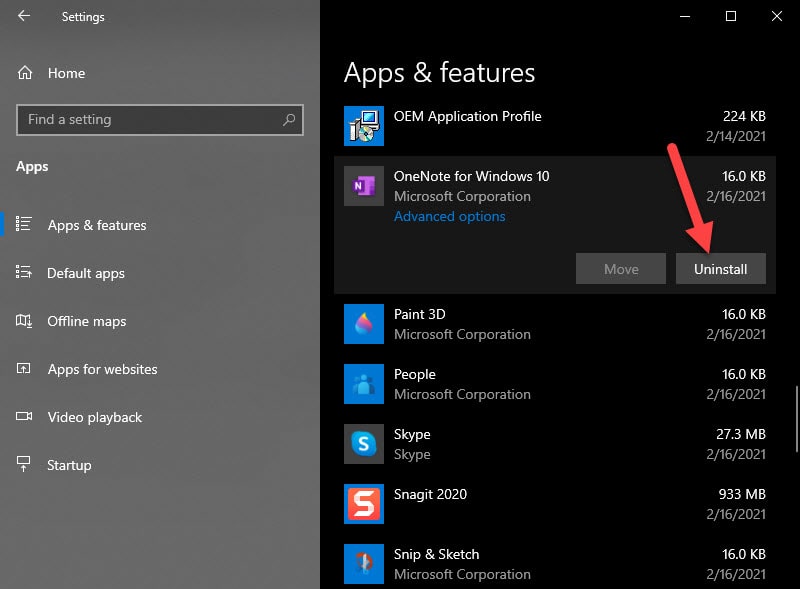Select the Paint 3D app entry name
Image resolution: width=800 pixels, height=589 pixels.
pos(419,314)
